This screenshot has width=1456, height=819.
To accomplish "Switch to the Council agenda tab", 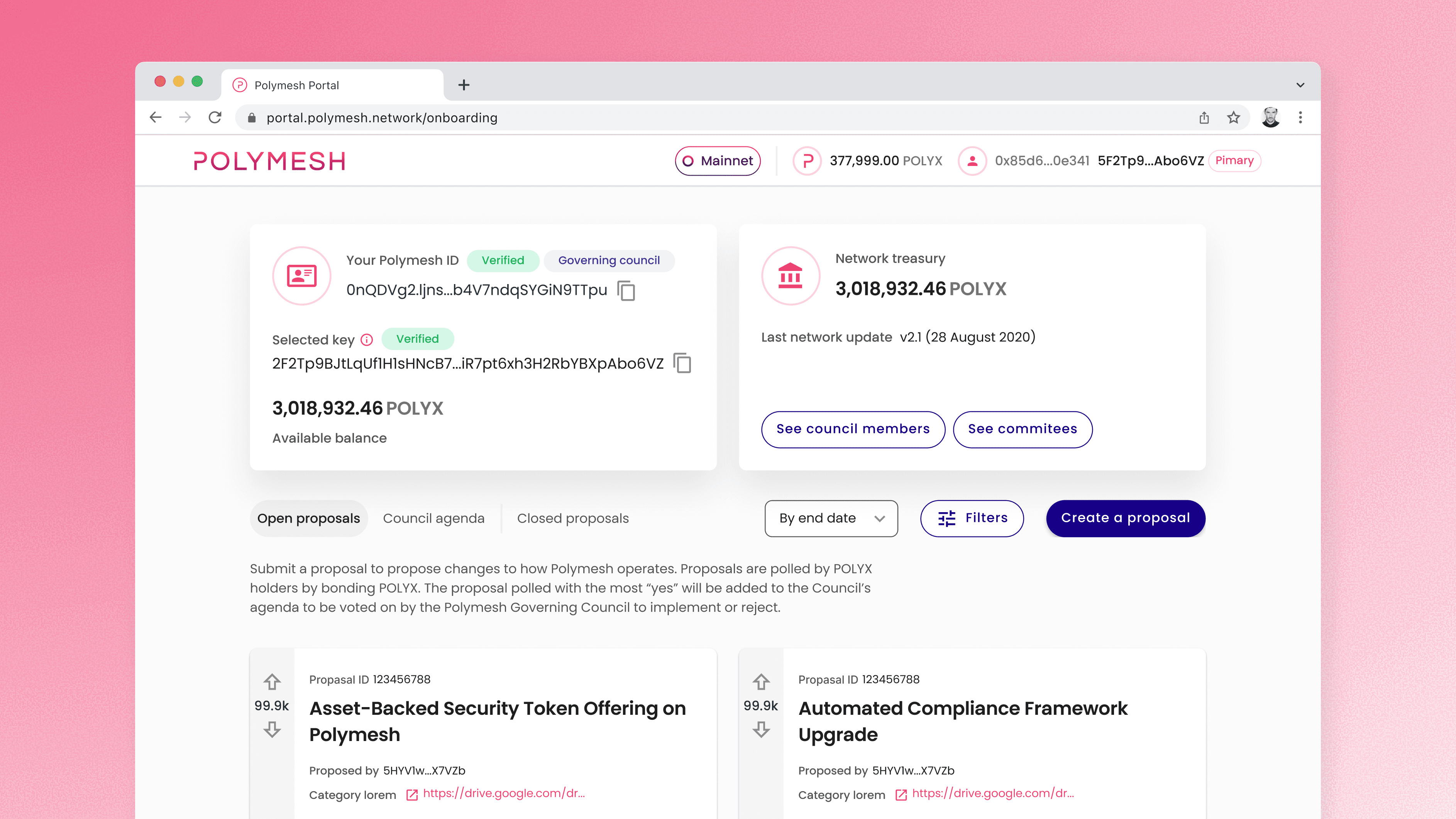I will click(x=433, y=518).
